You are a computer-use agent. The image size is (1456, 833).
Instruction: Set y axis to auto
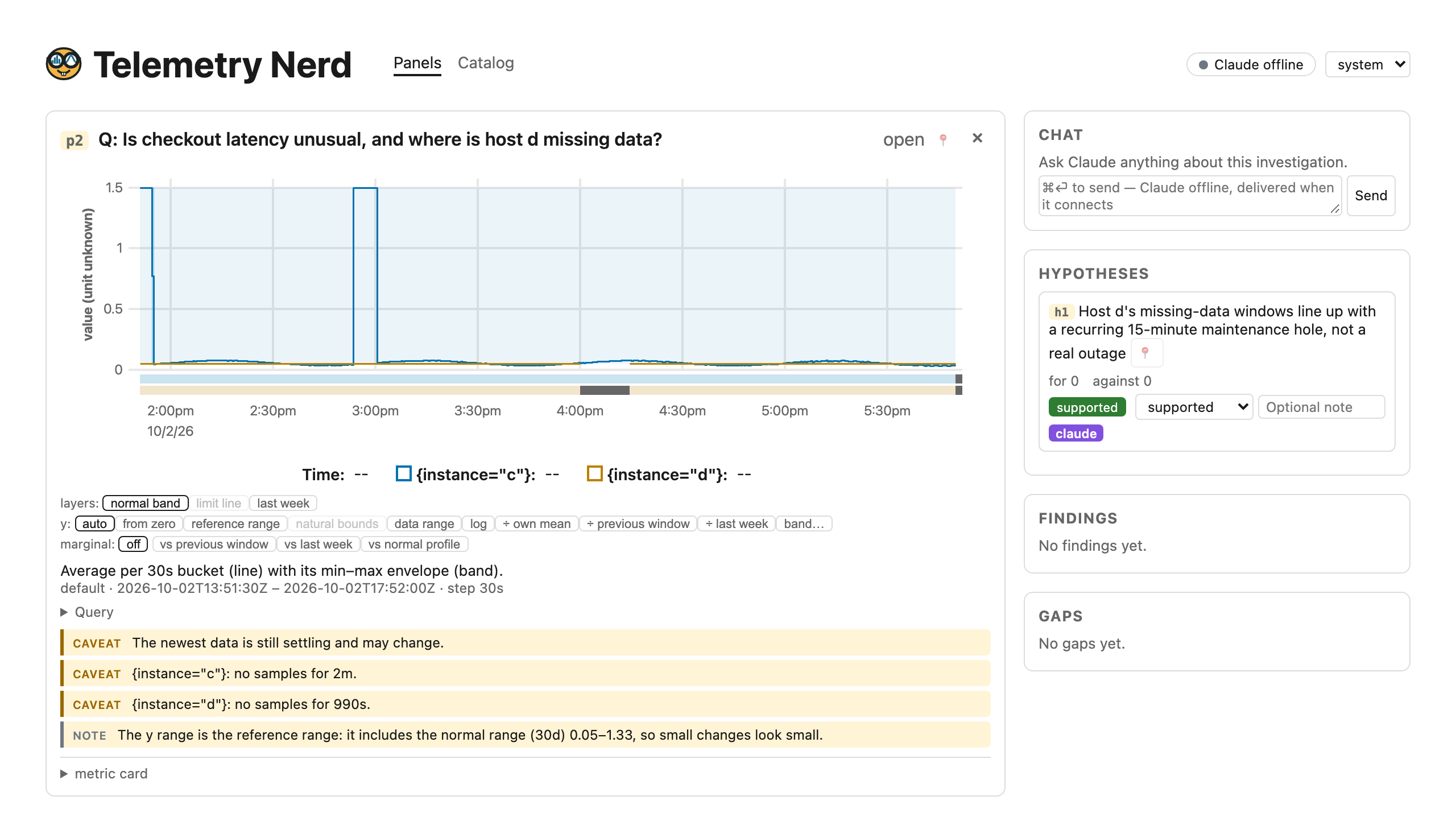pos(94,523)
